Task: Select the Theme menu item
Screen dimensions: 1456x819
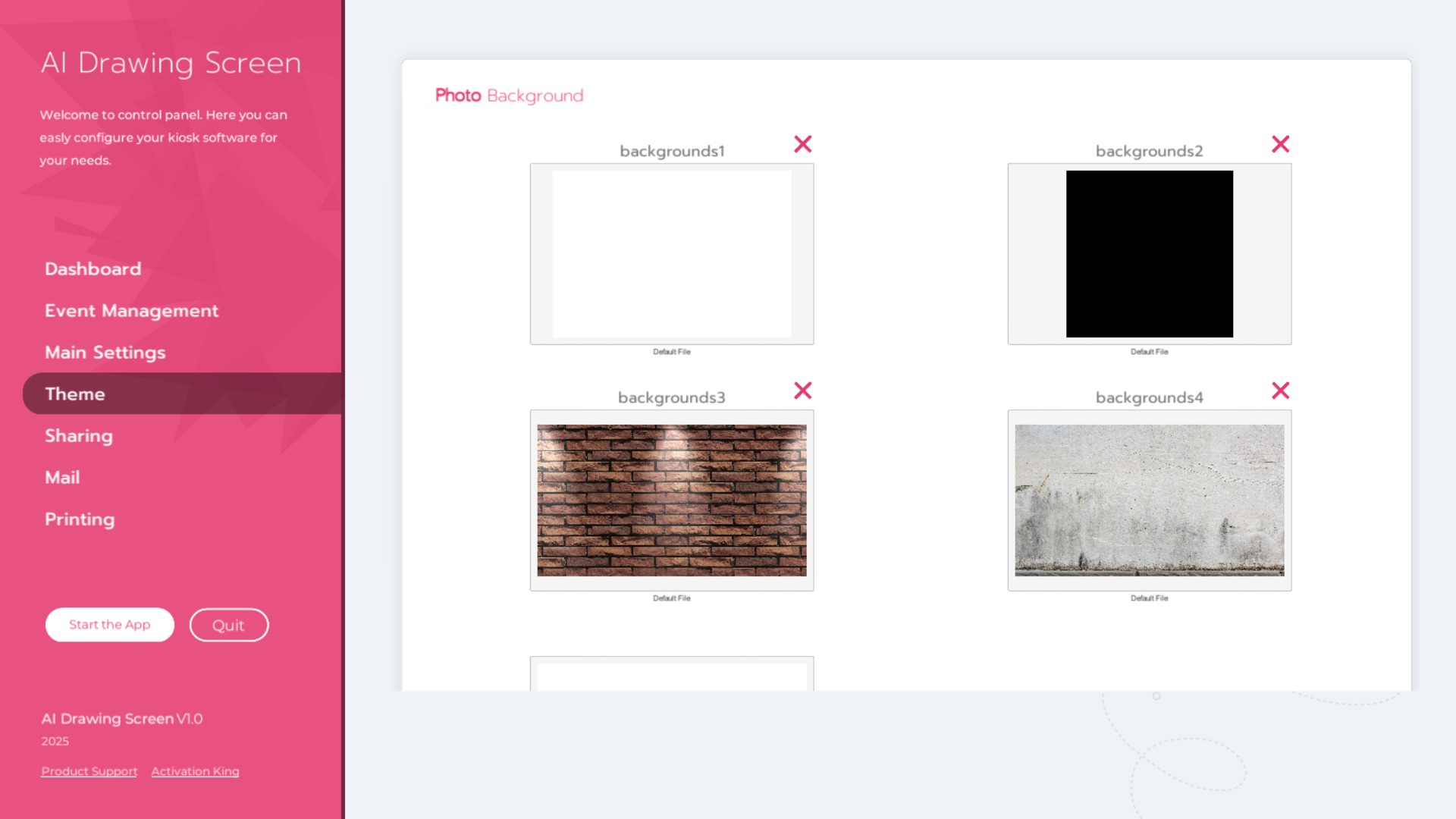Action: [x=74, y=394]
